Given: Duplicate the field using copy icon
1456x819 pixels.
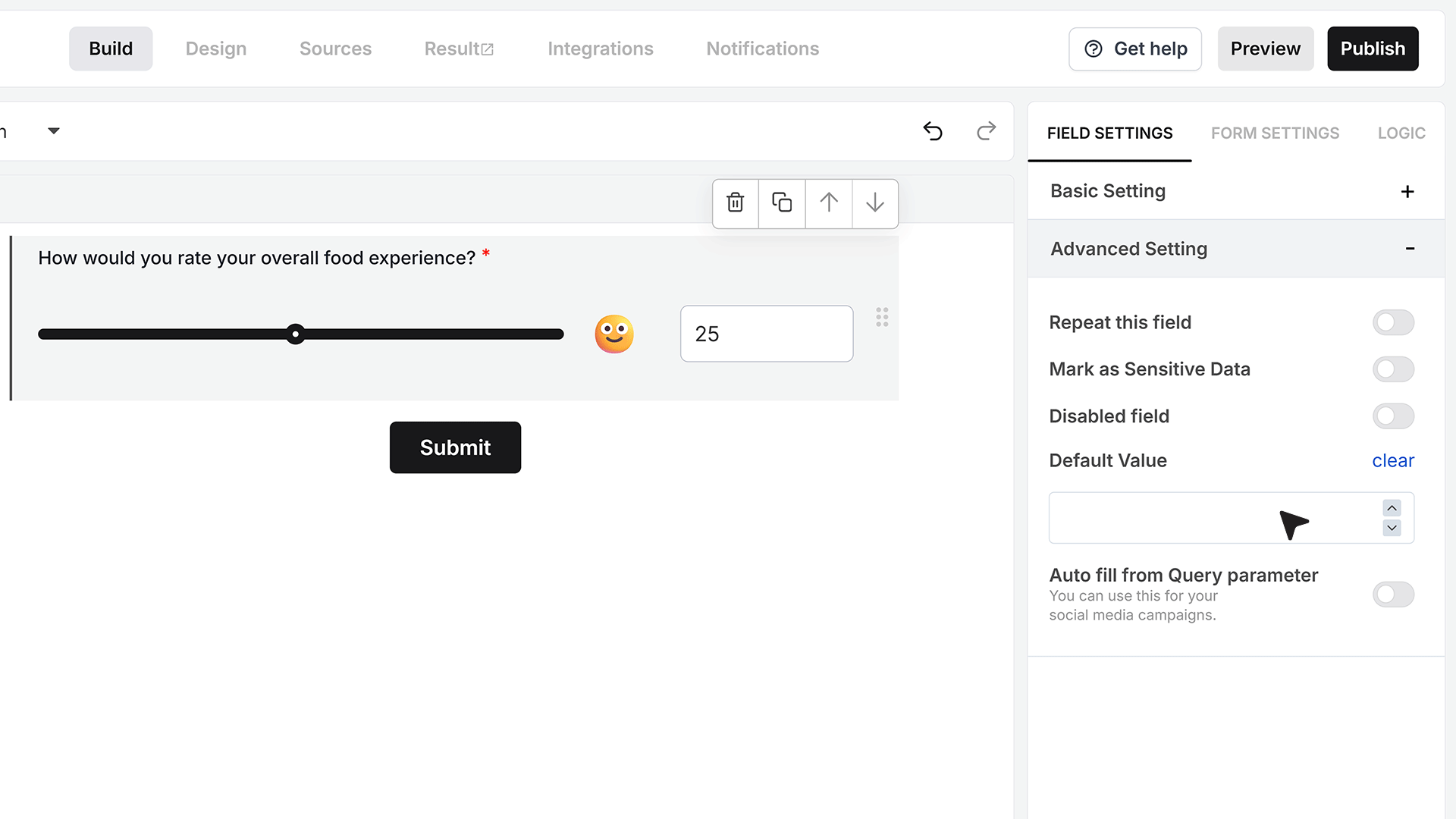Looking at the screenshot, I should (782, 202).
